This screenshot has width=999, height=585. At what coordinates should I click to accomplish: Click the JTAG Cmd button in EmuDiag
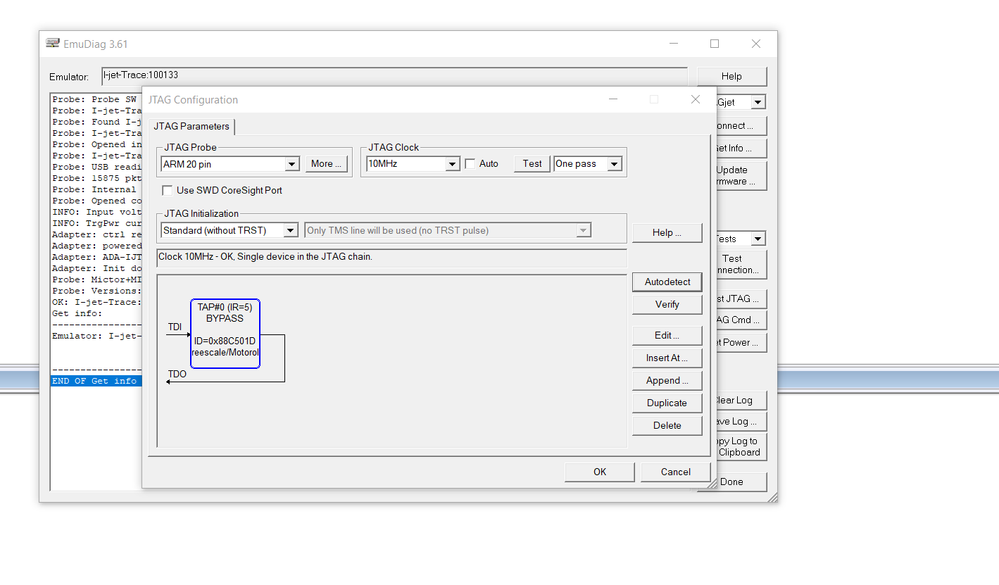click(x=741, y=320)
